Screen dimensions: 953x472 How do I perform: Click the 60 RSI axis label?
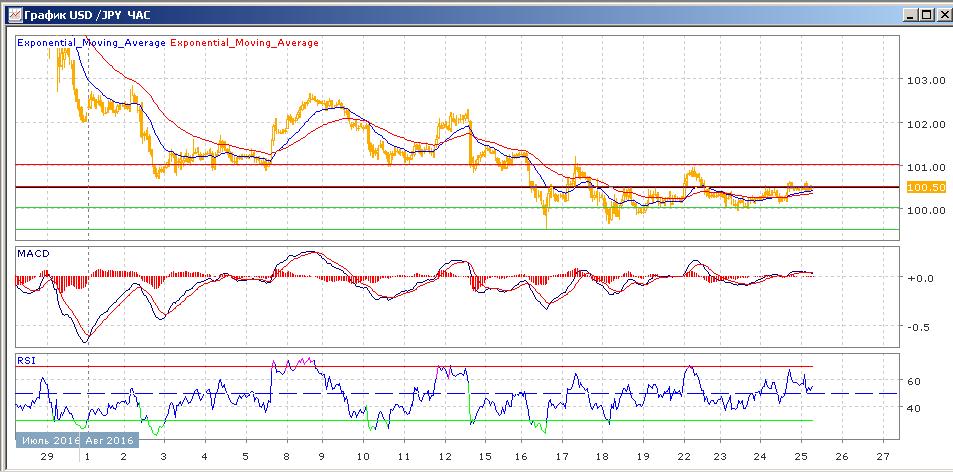pos(913,381)
